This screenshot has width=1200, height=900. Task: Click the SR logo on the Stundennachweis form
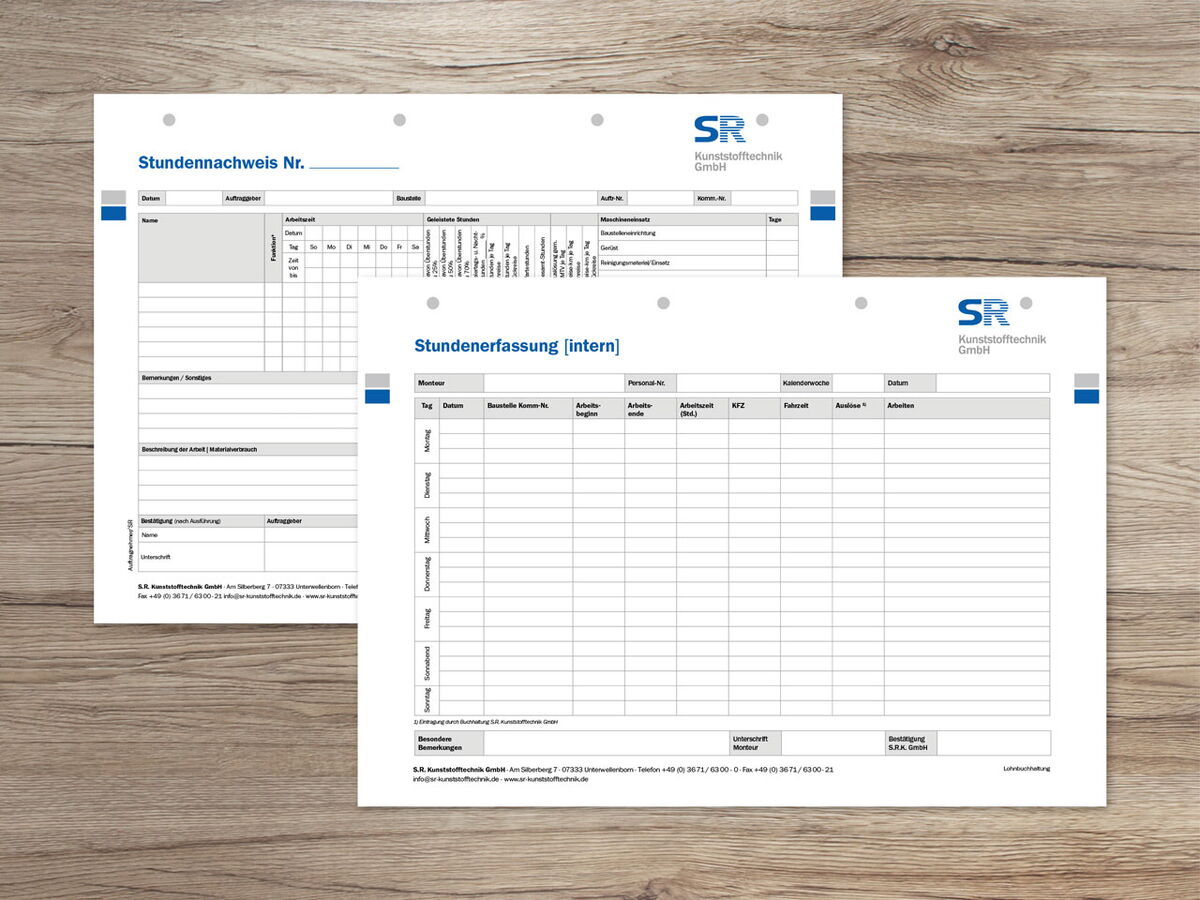pyautogui.click(x=720, y=129)
